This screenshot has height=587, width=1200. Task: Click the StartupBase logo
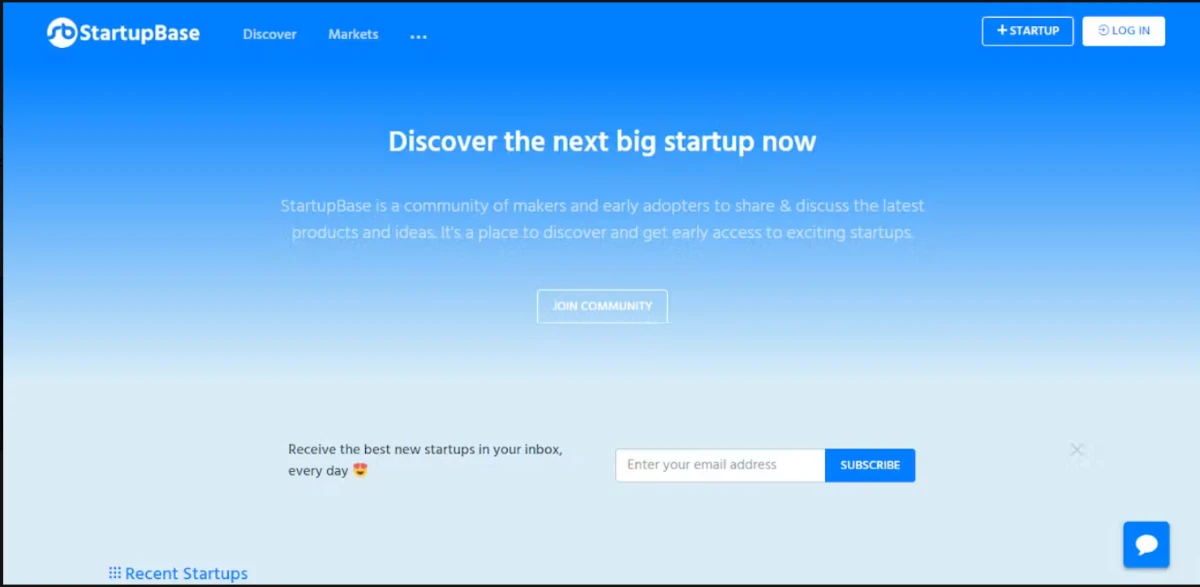pyautogui.click(x=123, y=33)
